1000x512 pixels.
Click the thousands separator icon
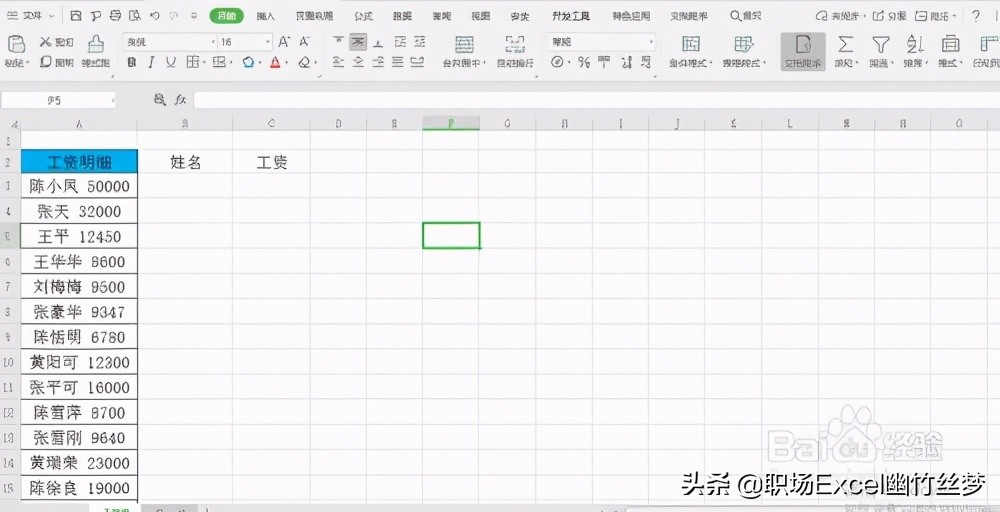(x=605, y=62)
